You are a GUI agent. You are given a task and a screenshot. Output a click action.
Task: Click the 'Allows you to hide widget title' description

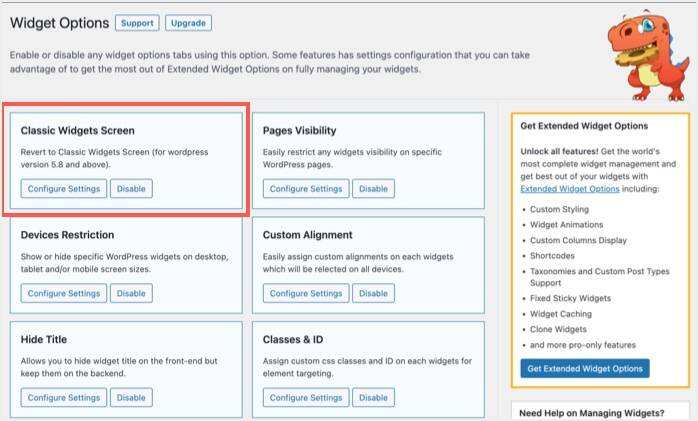119,367
